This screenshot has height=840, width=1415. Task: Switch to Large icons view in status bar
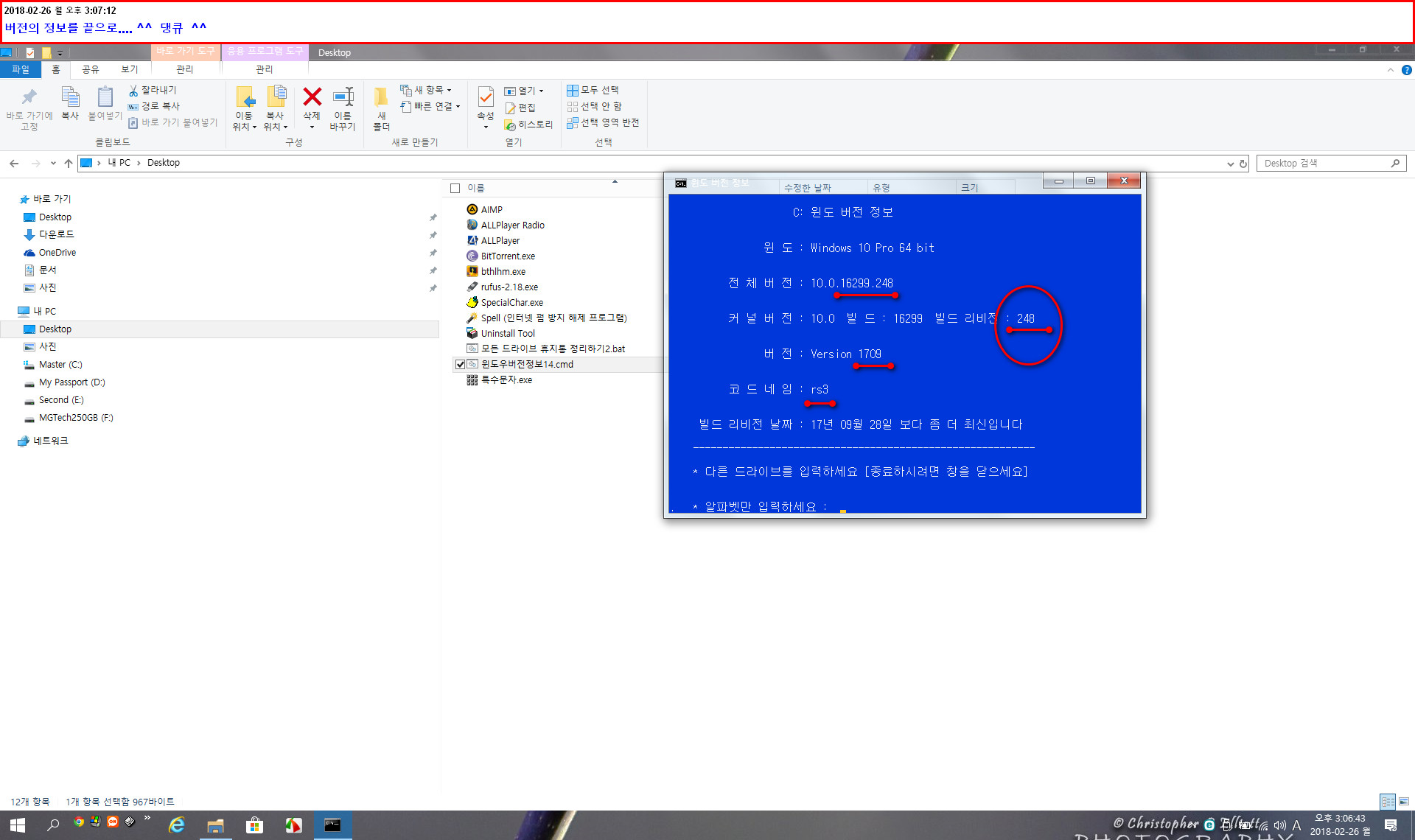tap(1404, 802)
